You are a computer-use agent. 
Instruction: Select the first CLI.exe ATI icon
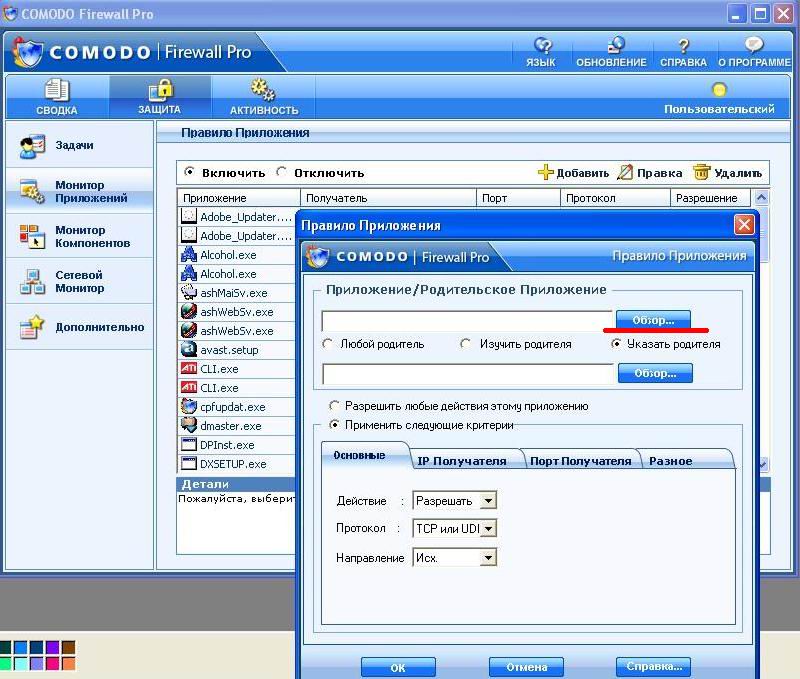(189, 368)
